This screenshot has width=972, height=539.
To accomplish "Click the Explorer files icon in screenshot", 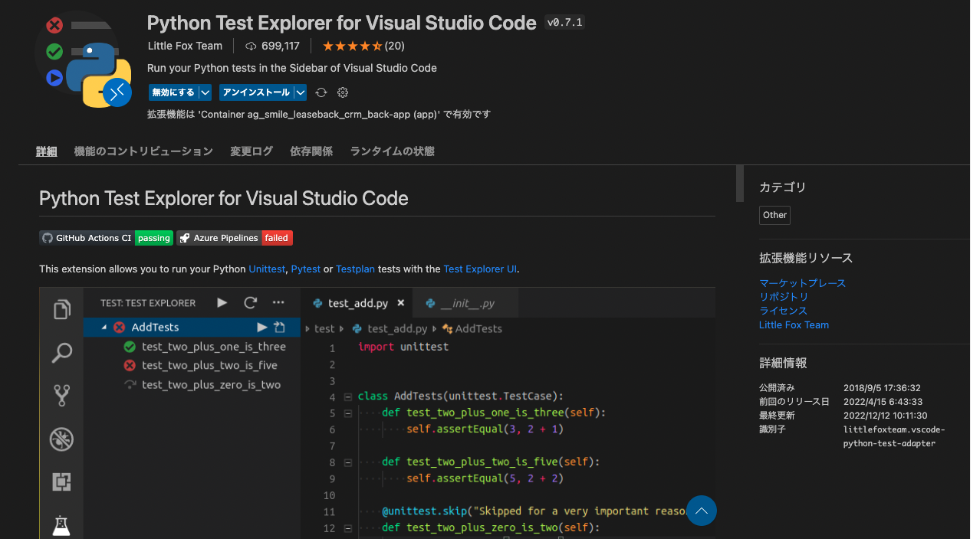I will [x=61, y=310].
